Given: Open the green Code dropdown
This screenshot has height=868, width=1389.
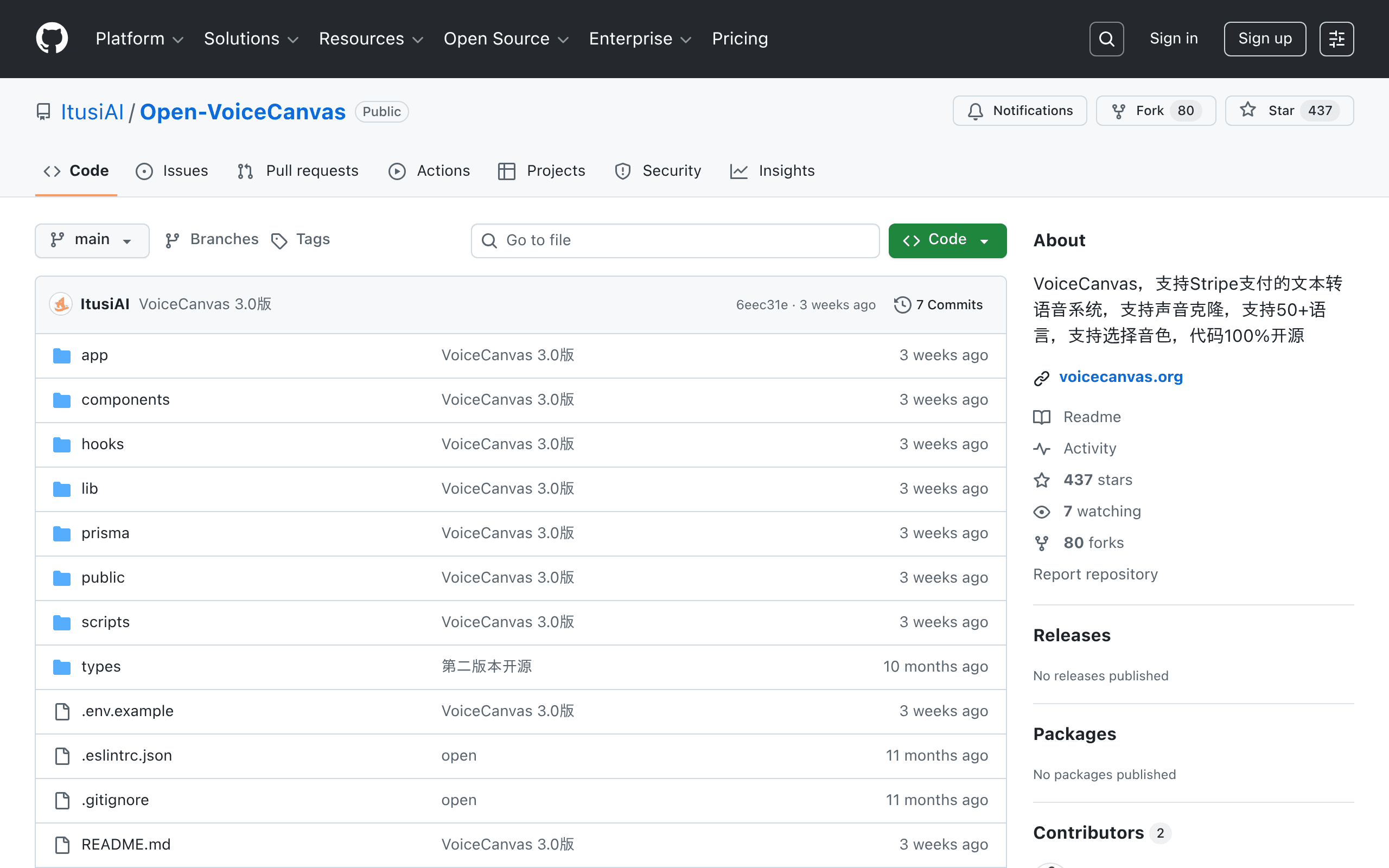Looking at the screenshot, I should pos(947,240).
